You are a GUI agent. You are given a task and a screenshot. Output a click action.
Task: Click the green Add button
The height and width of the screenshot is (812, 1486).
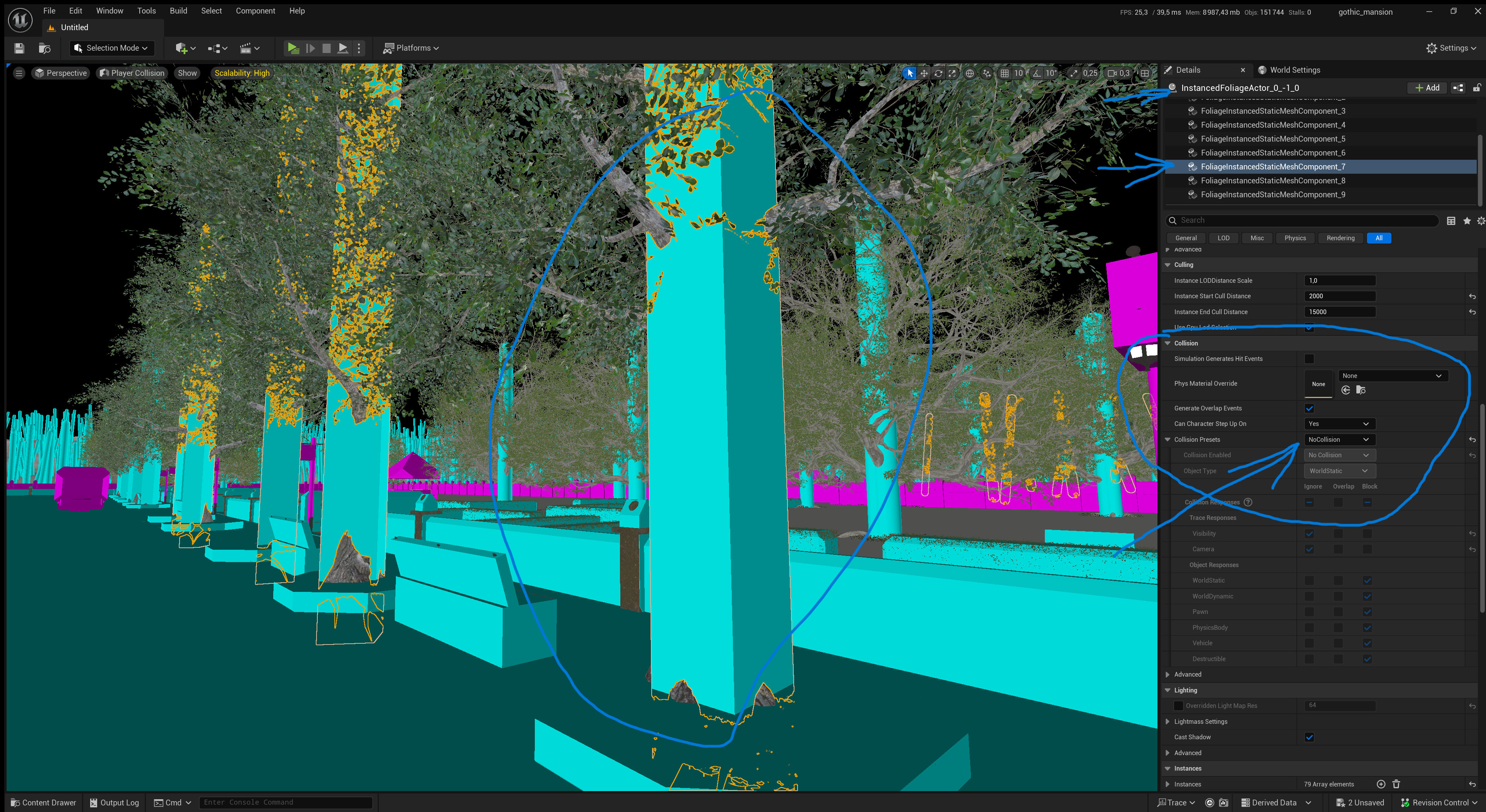pos(1426,88)
